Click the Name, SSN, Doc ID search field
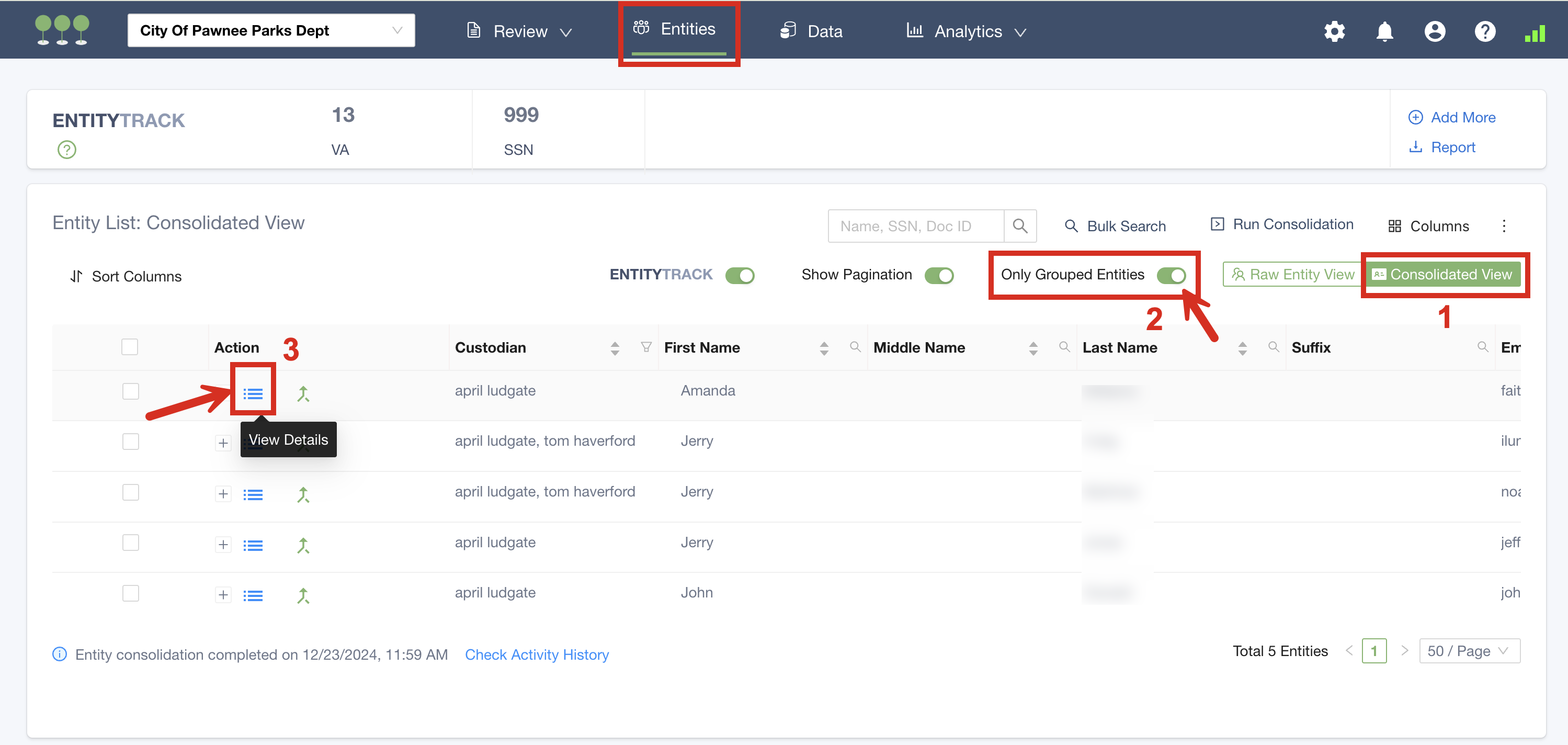This screenshot has width=1568, height=745. tap(915, 227)
